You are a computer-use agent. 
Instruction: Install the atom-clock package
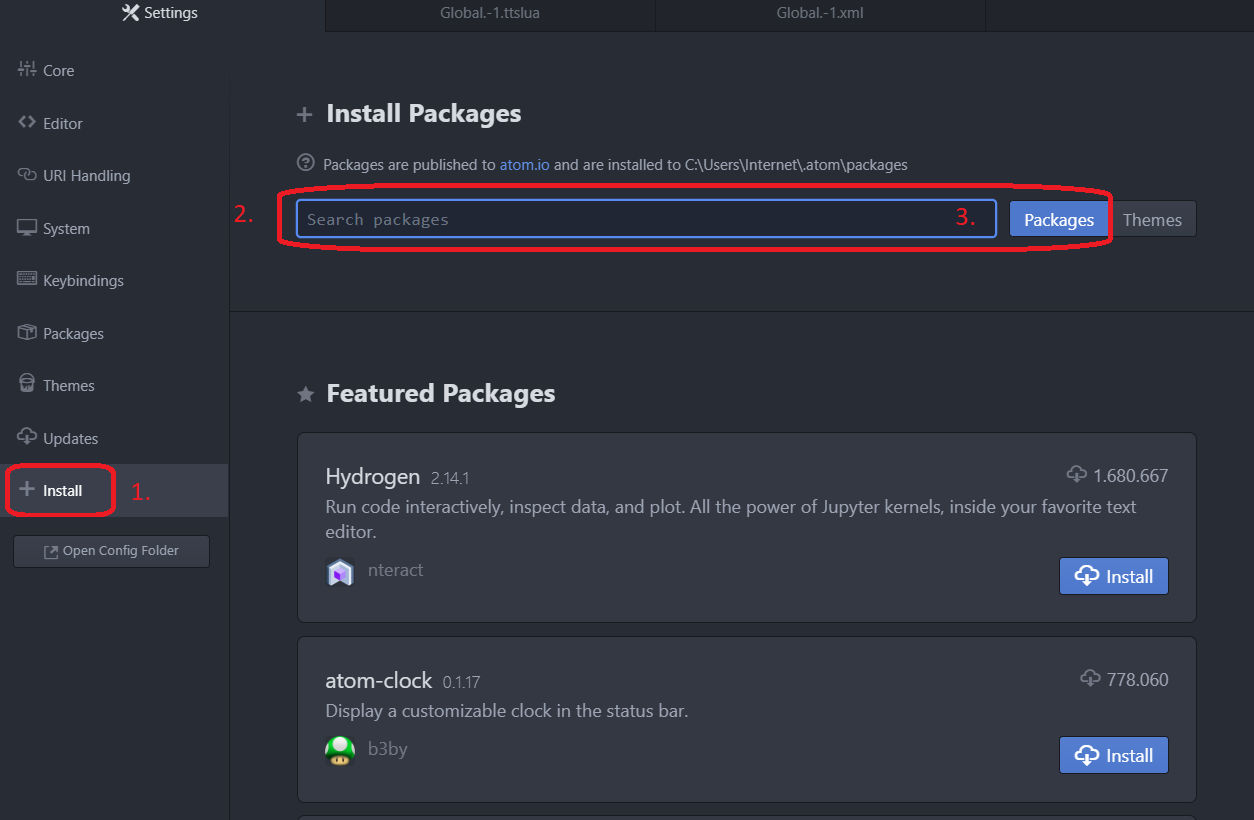point(1114,755)
